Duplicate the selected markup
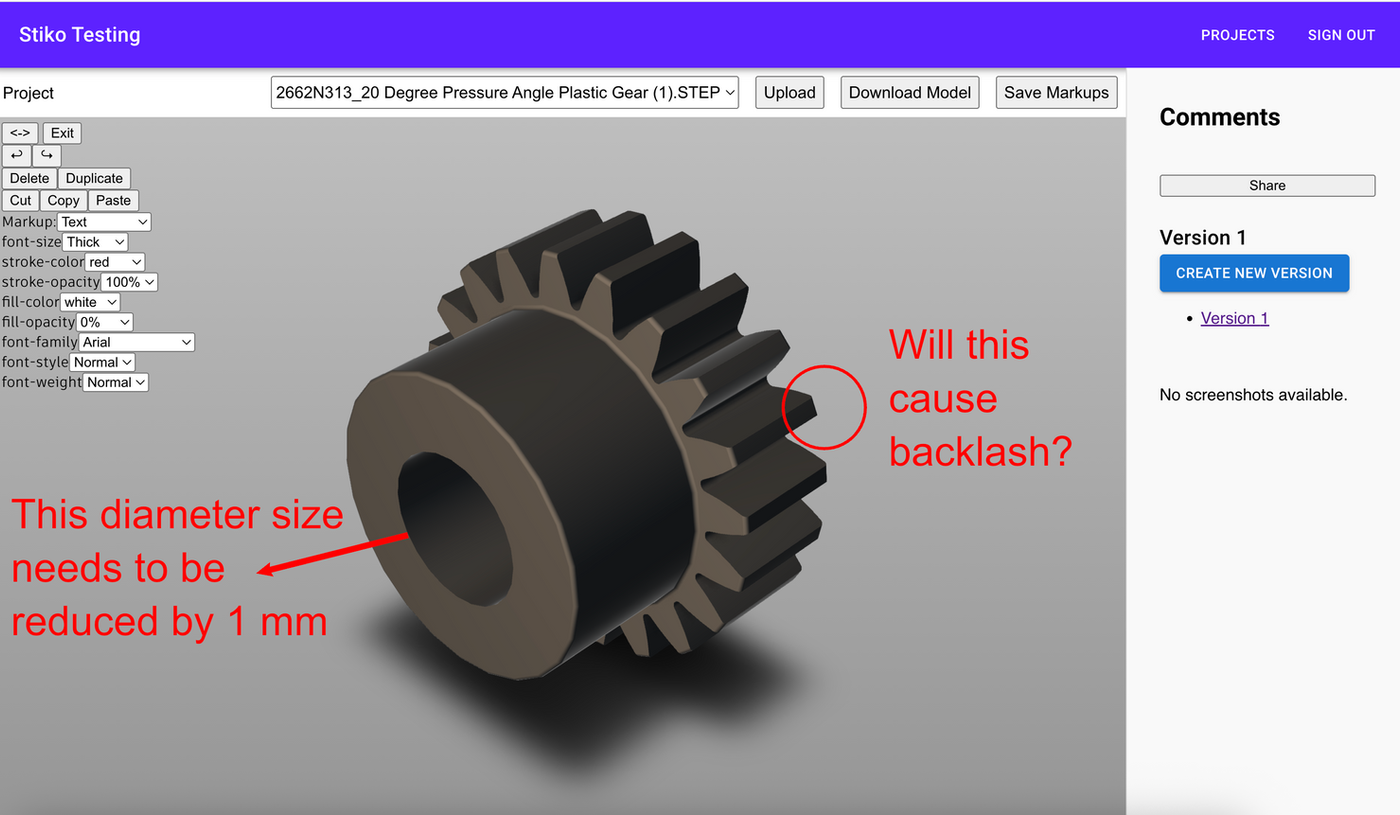This screenshot has height=815, width=1400. [x=94, y=178]
